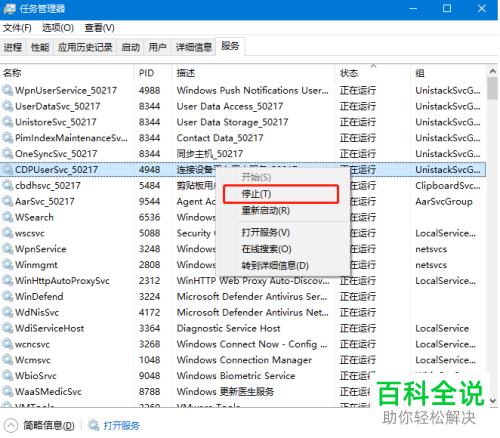Click the gear icon beside wcncsvc
The height and width of the screenshot is (438, 500).
coord(7,344)
